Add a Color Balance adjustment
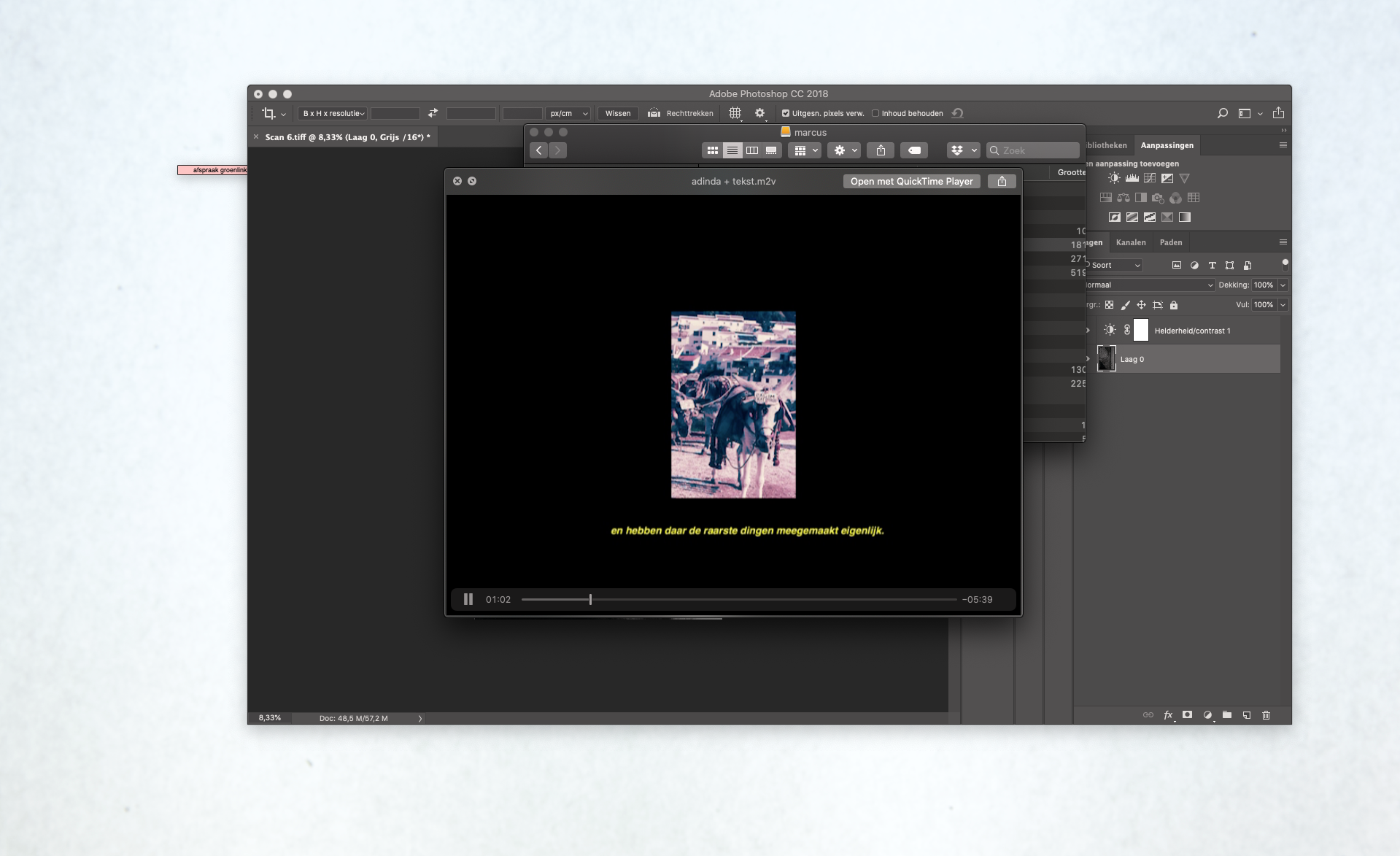This screenshot has height=856, width=1400. click(1124, 198)
